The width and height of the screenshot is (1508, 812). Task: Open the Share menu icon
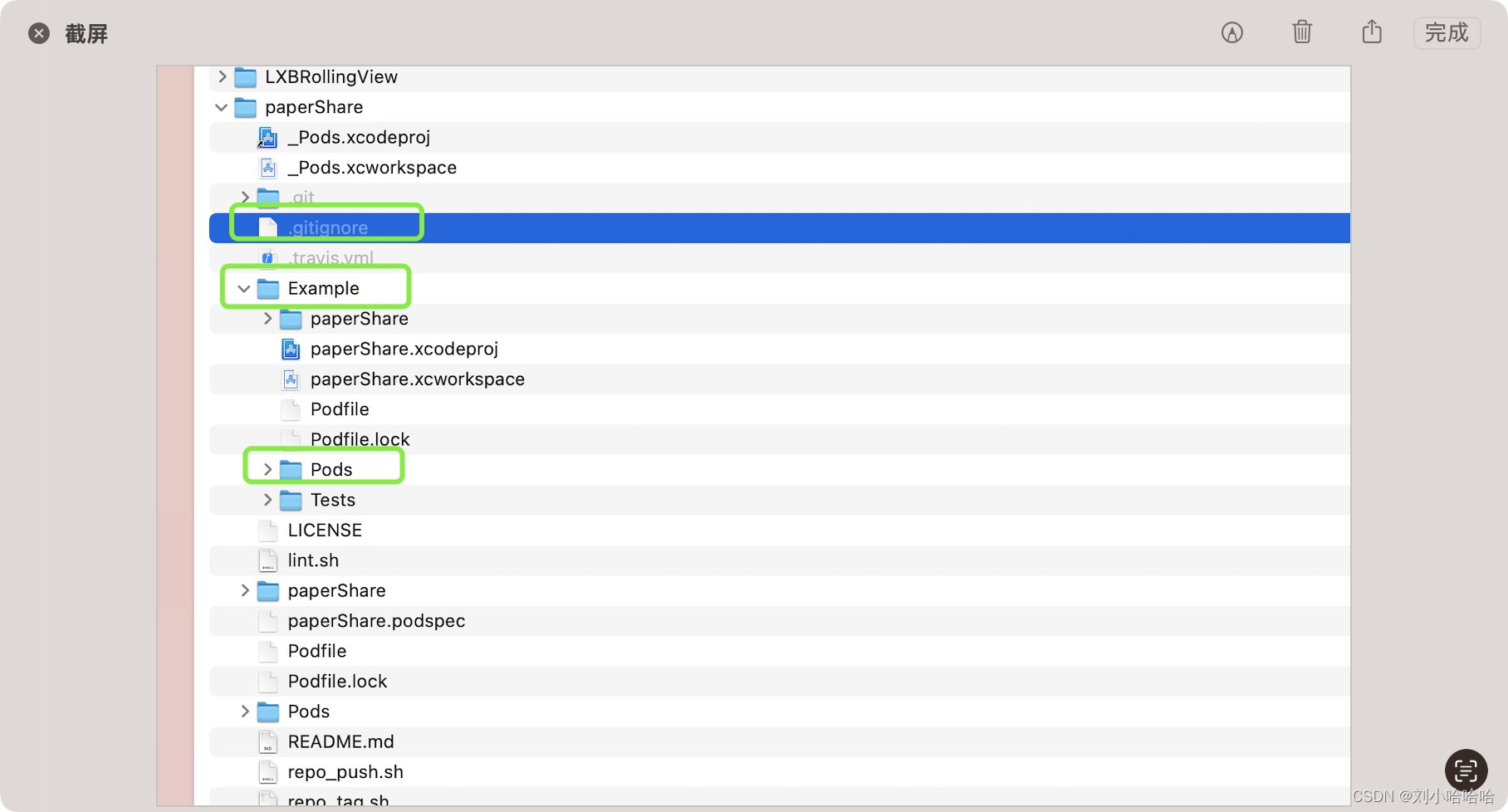pos(1372,32)
